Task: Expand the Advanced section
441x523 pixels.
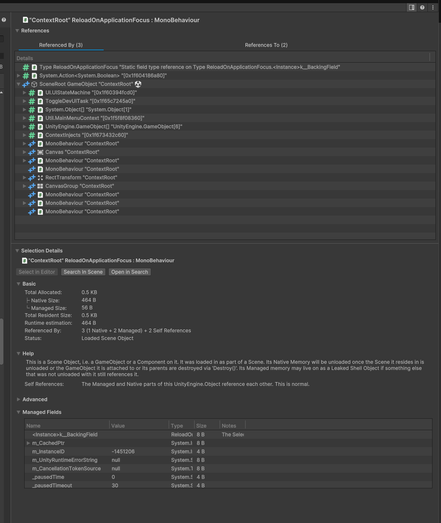Action: tap(18, 399)
